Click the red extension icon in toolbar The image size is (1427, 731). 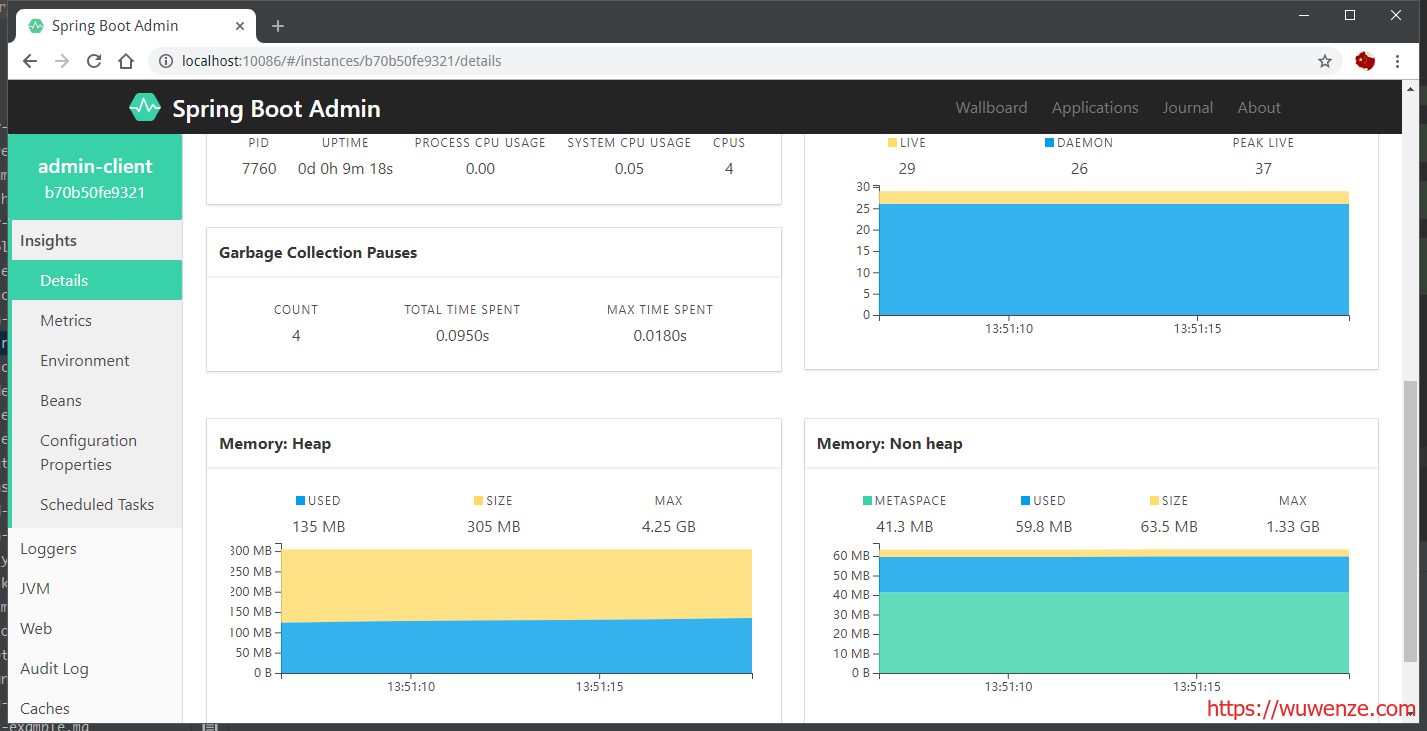tap(1365, 61)
